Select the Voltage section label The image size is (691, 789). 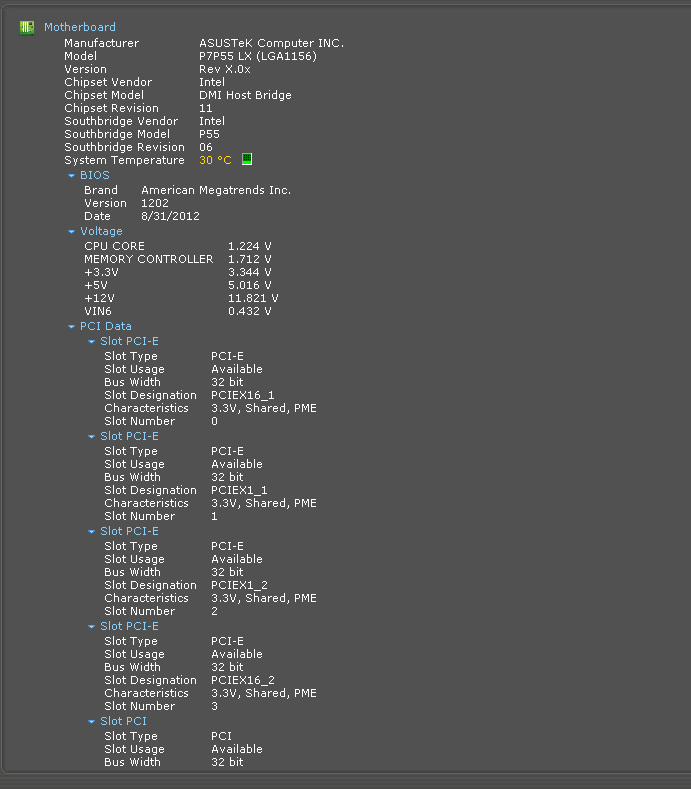click(101, 231)
